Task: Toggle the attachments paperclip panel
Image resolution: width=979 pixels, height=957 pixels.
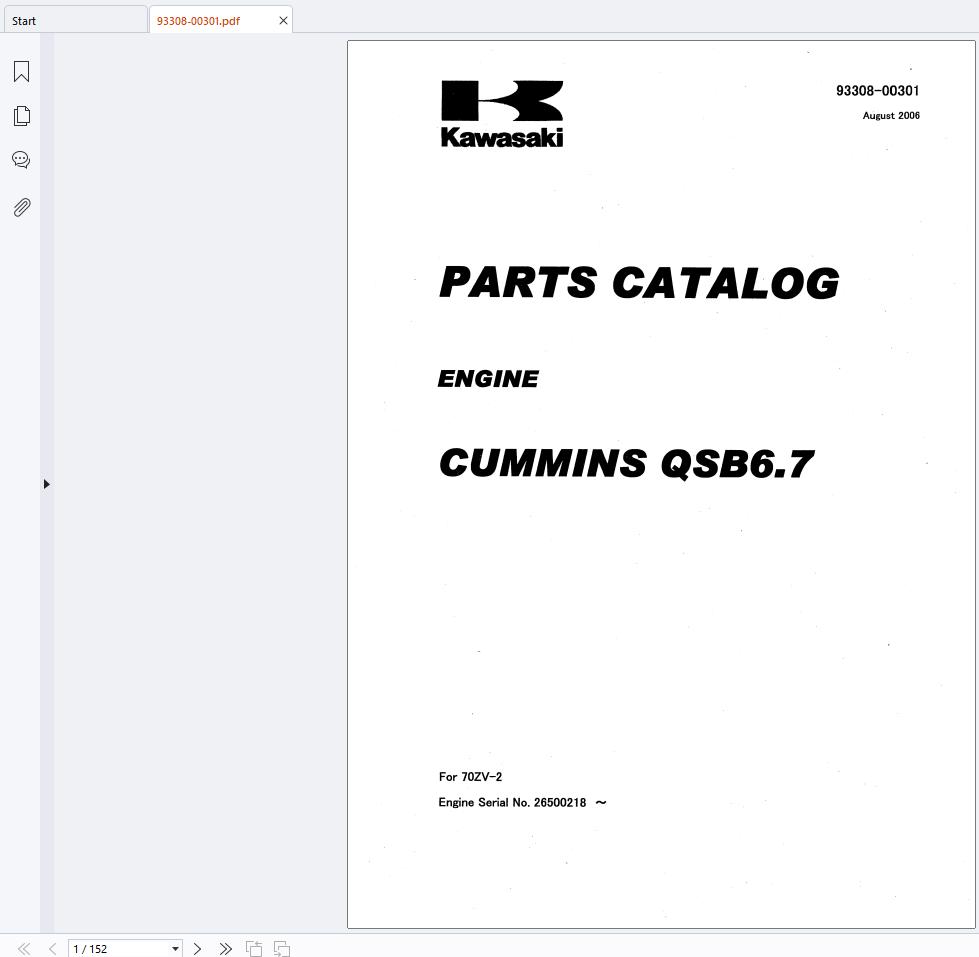Action: [22, 207]
